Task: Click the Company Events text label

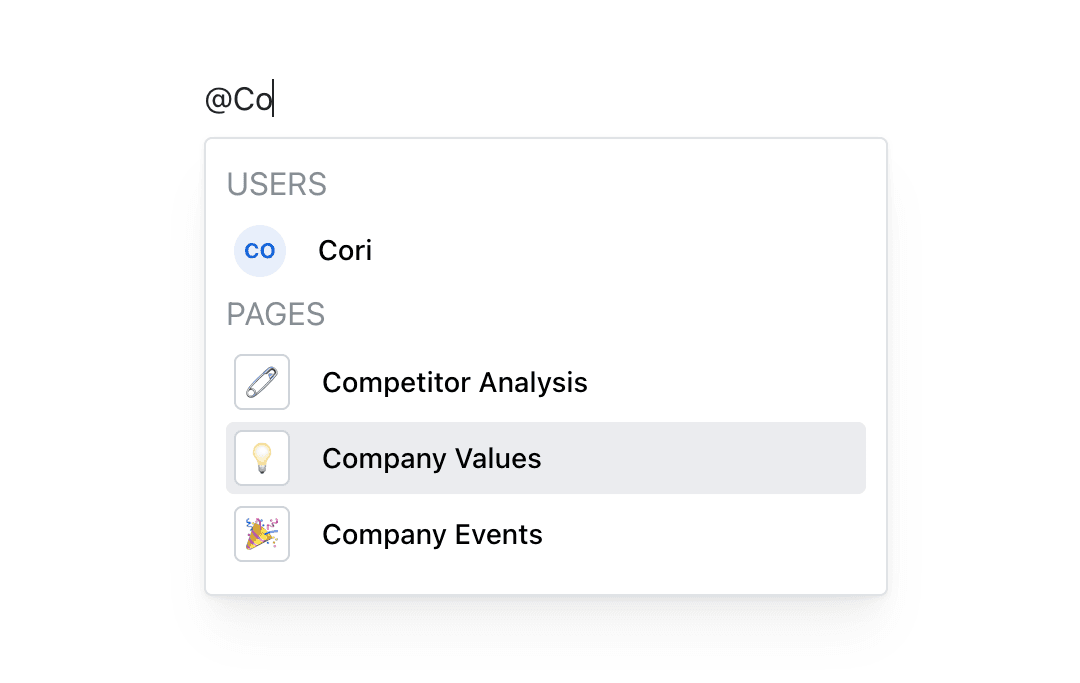Action: [432, 535]
